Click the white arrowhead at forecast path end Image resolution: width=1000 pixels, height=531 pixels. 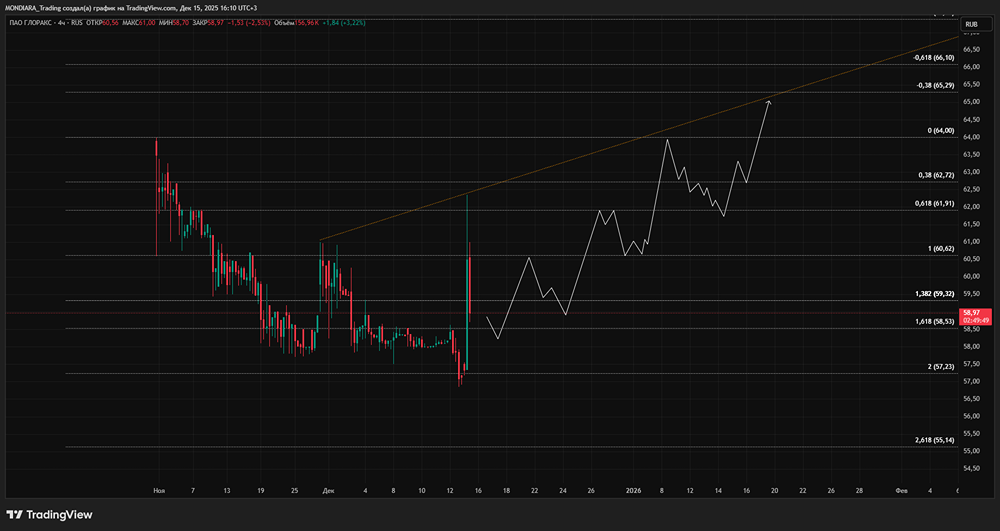click(769, 102)
